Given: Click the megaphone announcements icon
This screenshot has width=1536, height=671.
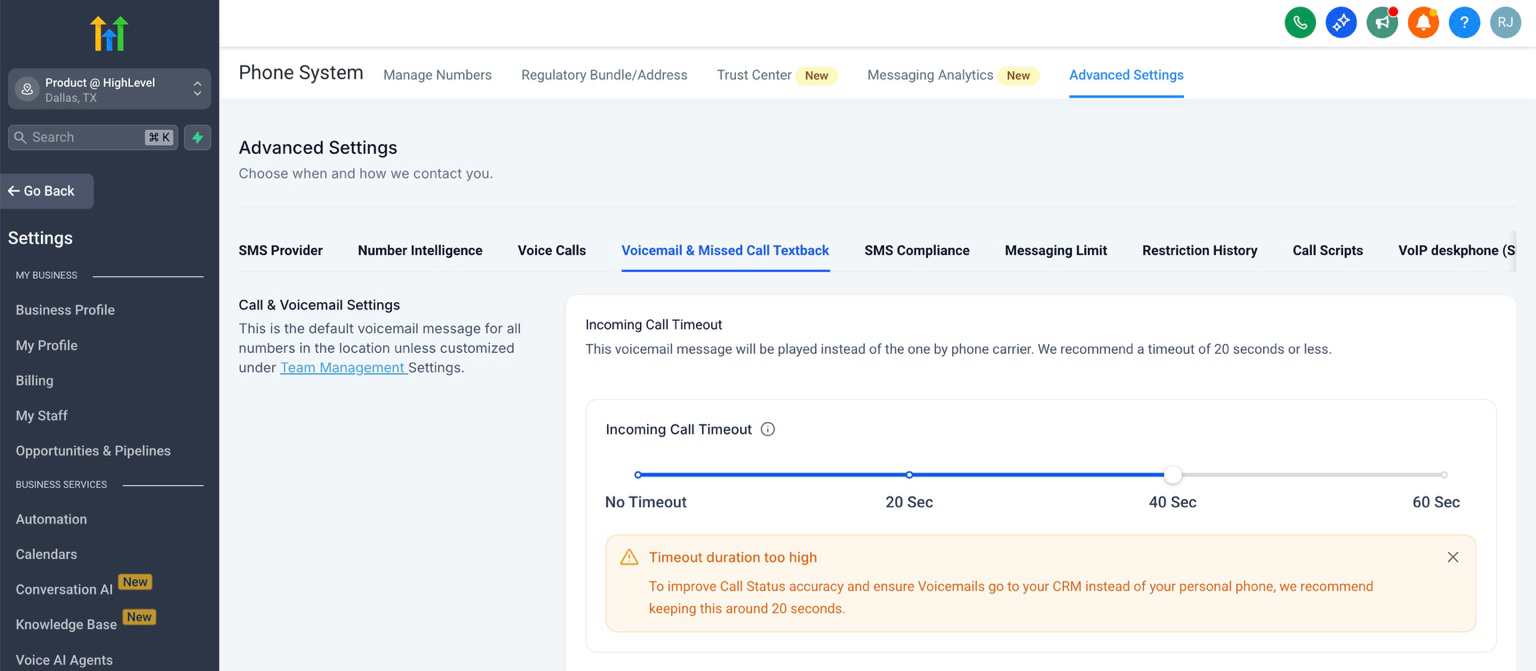Looking at the screenshot, I should pyautogui.click(x=1382, y=22).
